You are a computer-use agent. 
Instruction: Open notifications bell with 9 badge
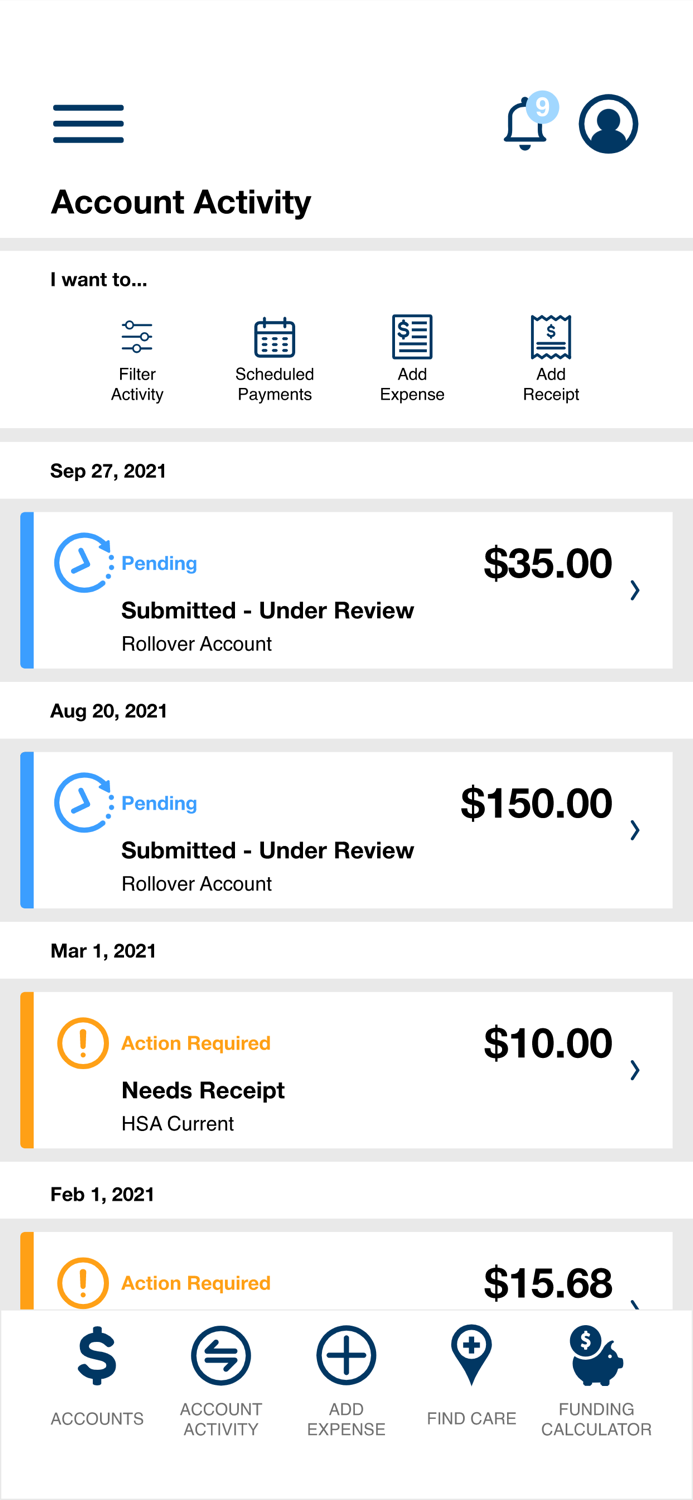point(526,125)
